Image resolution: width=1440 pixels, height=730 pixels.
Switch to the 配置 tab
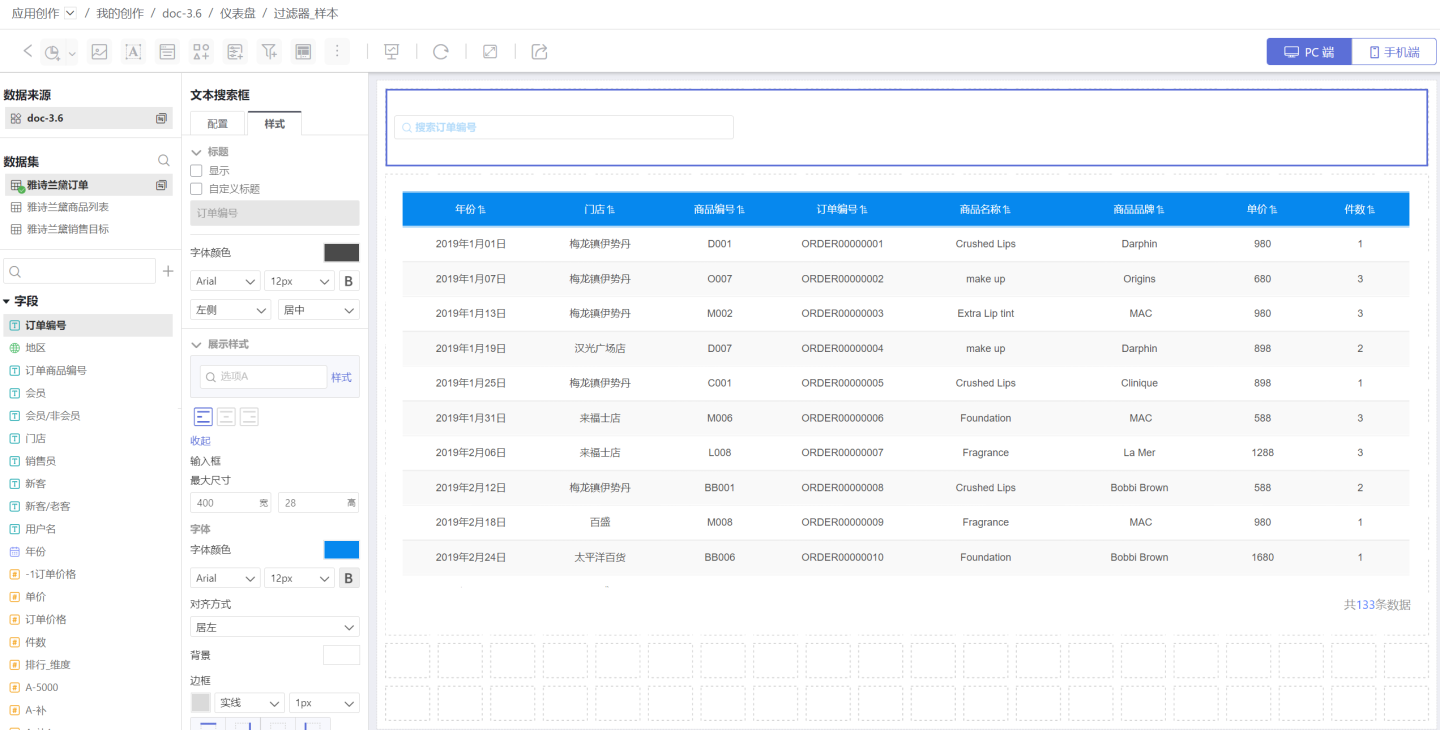(218, 124)
